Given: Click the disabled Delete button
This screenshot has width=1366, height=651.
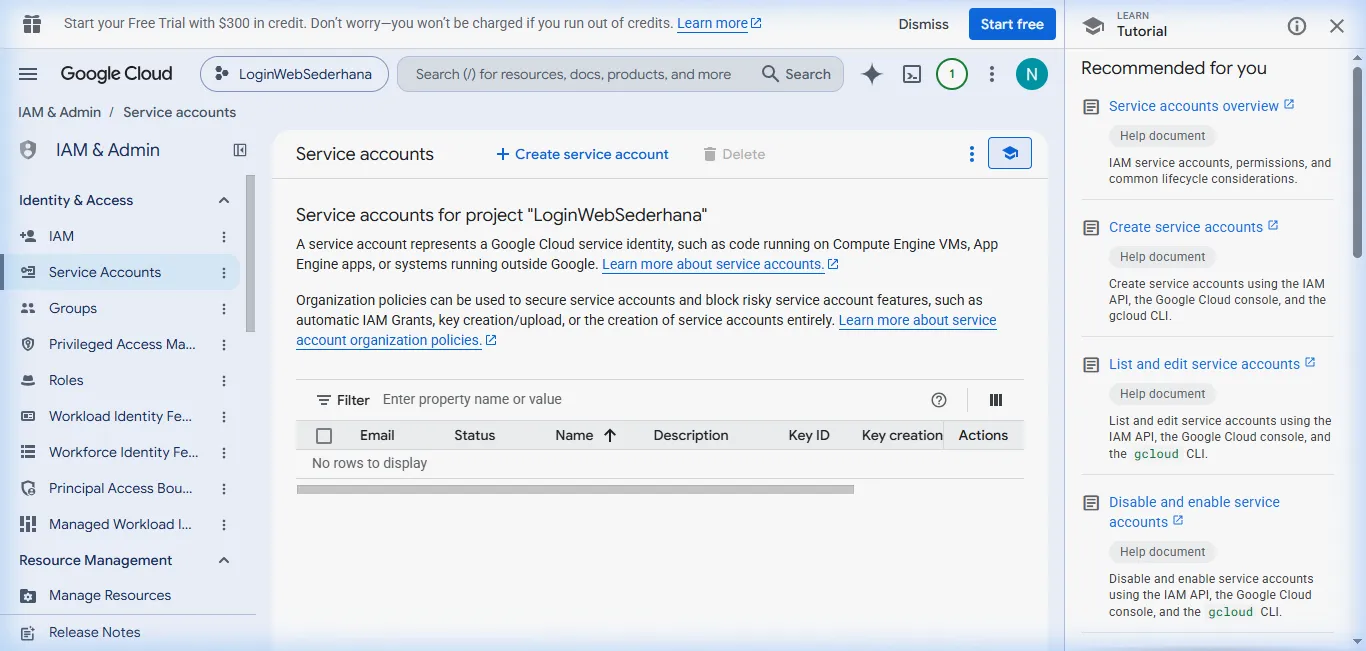Looking at the screenshot, I should (x=734, y=154).
